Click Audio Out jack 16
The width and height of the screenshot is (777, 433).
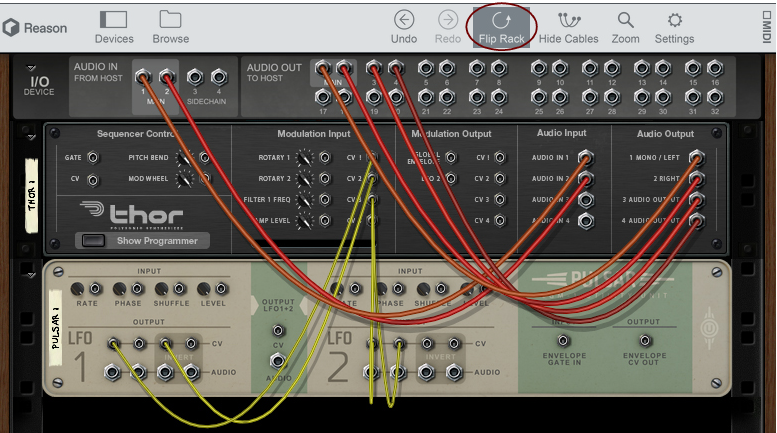point(715,68)
